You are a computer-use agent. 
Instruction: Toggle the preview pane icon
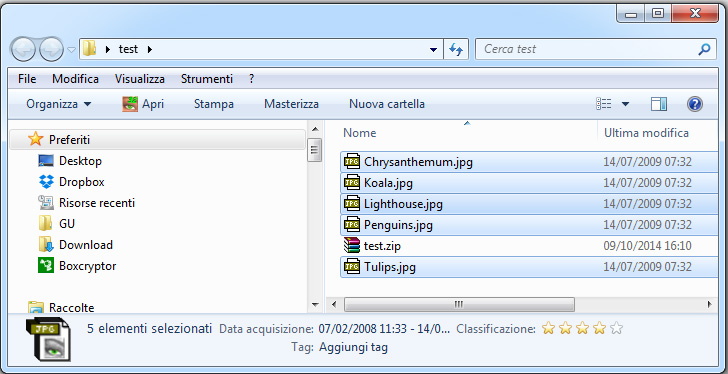coord(659,104)
